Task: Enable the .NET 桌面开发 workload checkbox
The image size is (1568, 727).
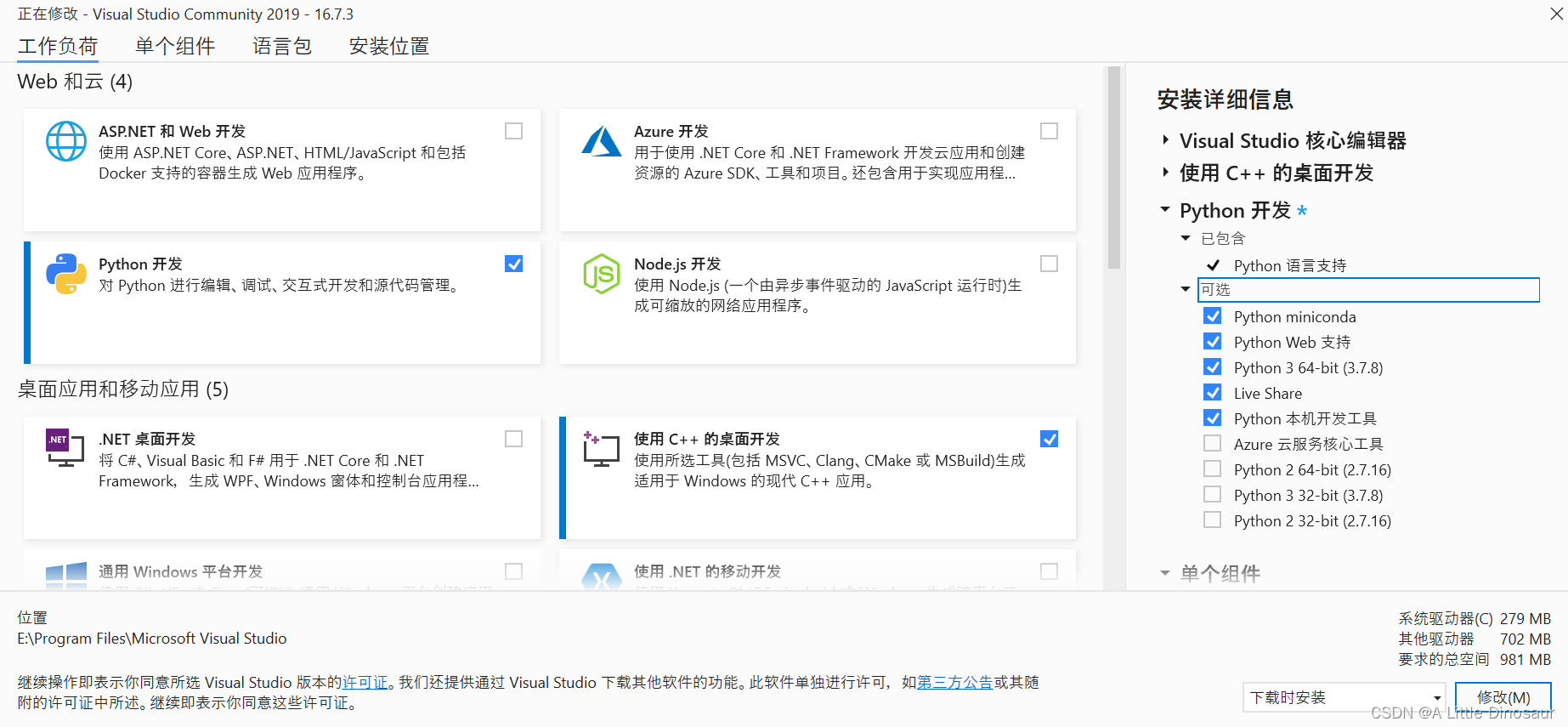Action: [x=514, y=439]
